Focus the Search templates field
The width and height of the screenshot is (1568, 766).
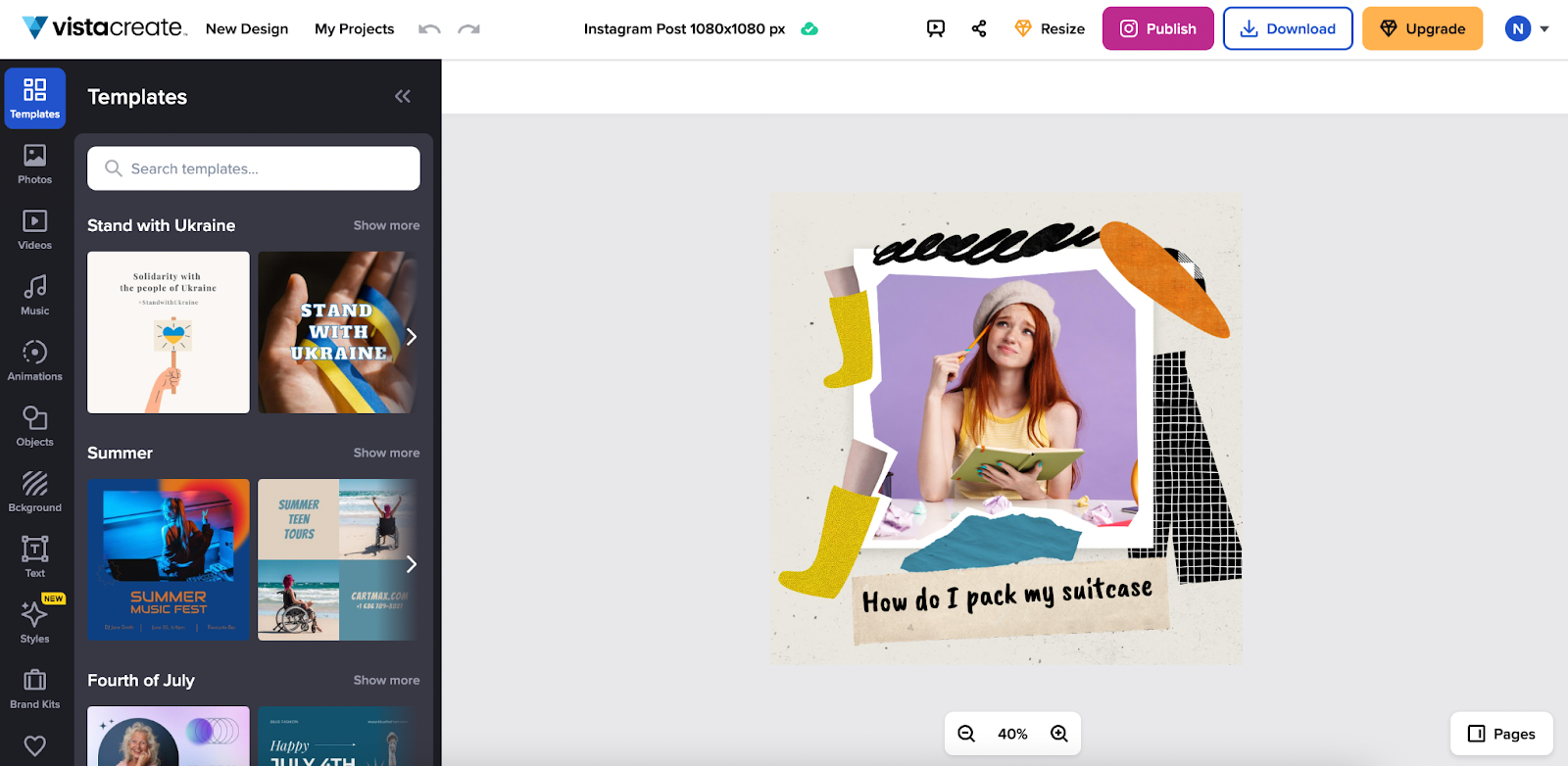coord(254,168)
